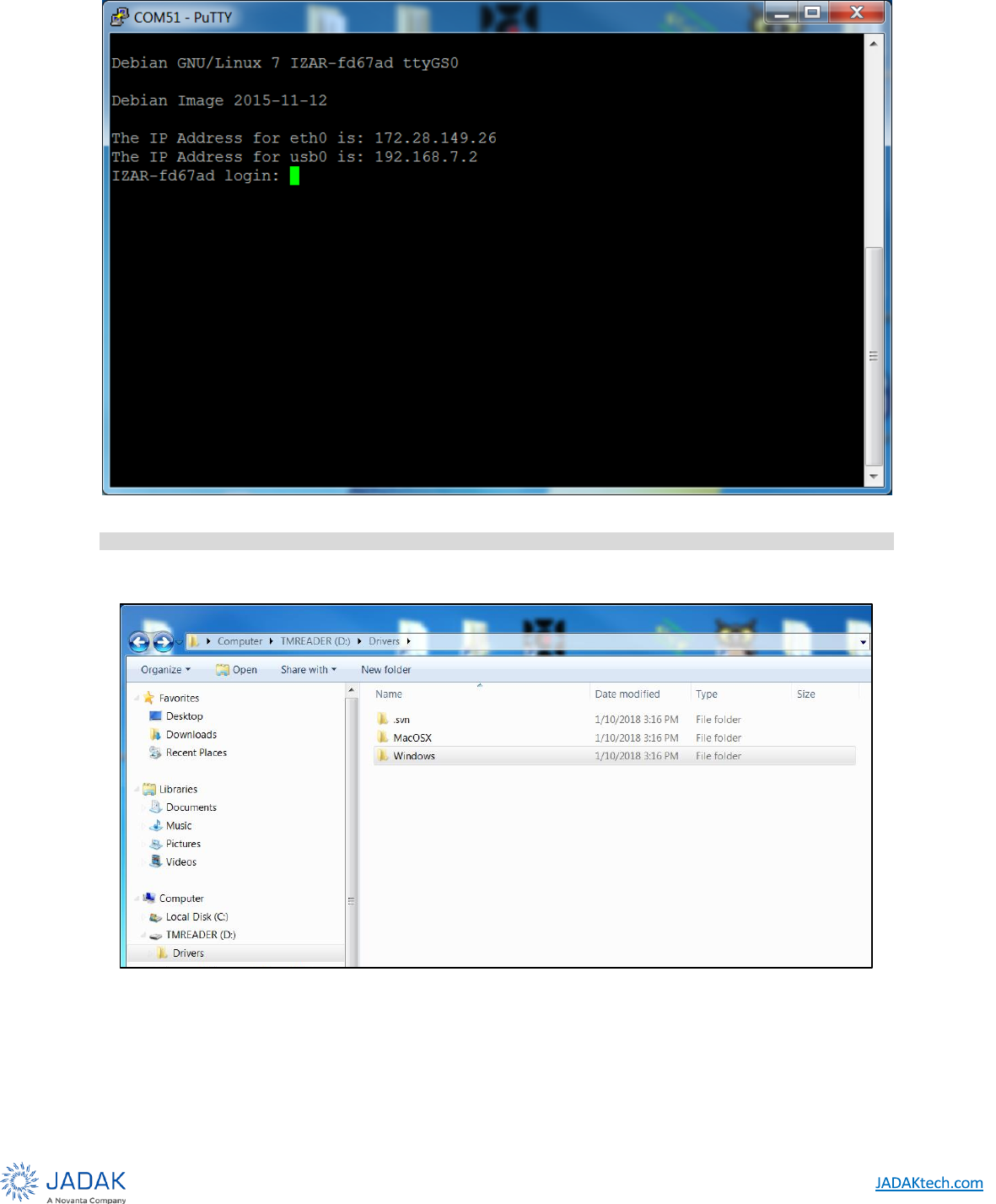Click the Pictures library icon
The height and width of the screenshot is (1204, 996).
pyautogui.click(x=155, y=844)
